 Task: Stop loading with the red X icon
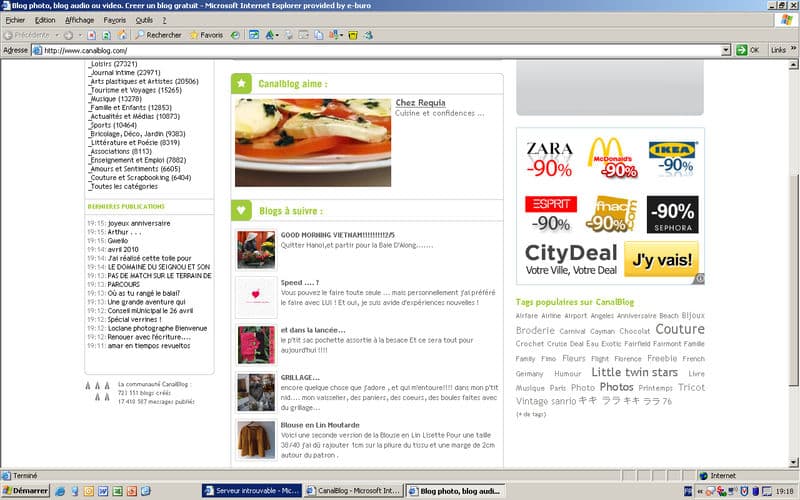pos(91,35)
